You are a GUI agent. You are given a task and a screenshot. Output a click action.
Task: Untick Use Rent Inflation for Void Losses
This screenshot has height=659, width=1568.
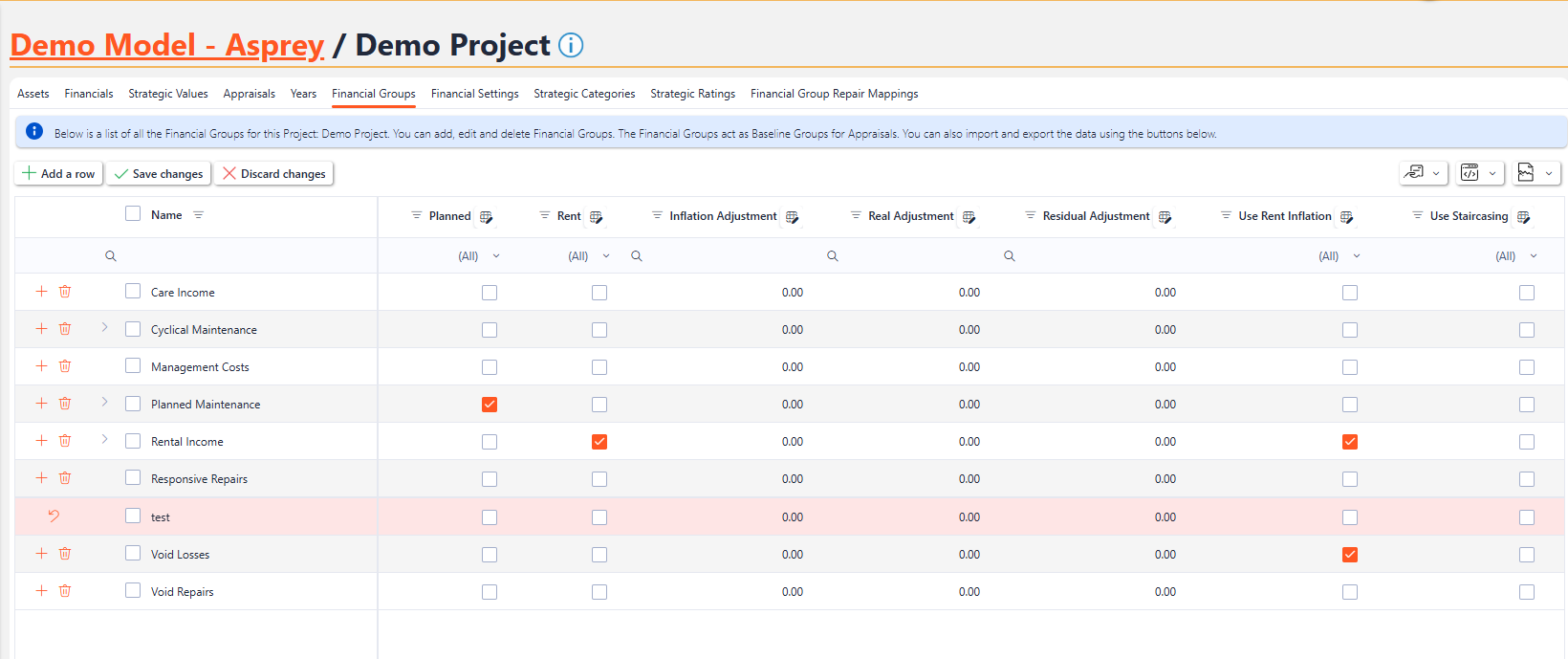click(x=1349, y=555)
